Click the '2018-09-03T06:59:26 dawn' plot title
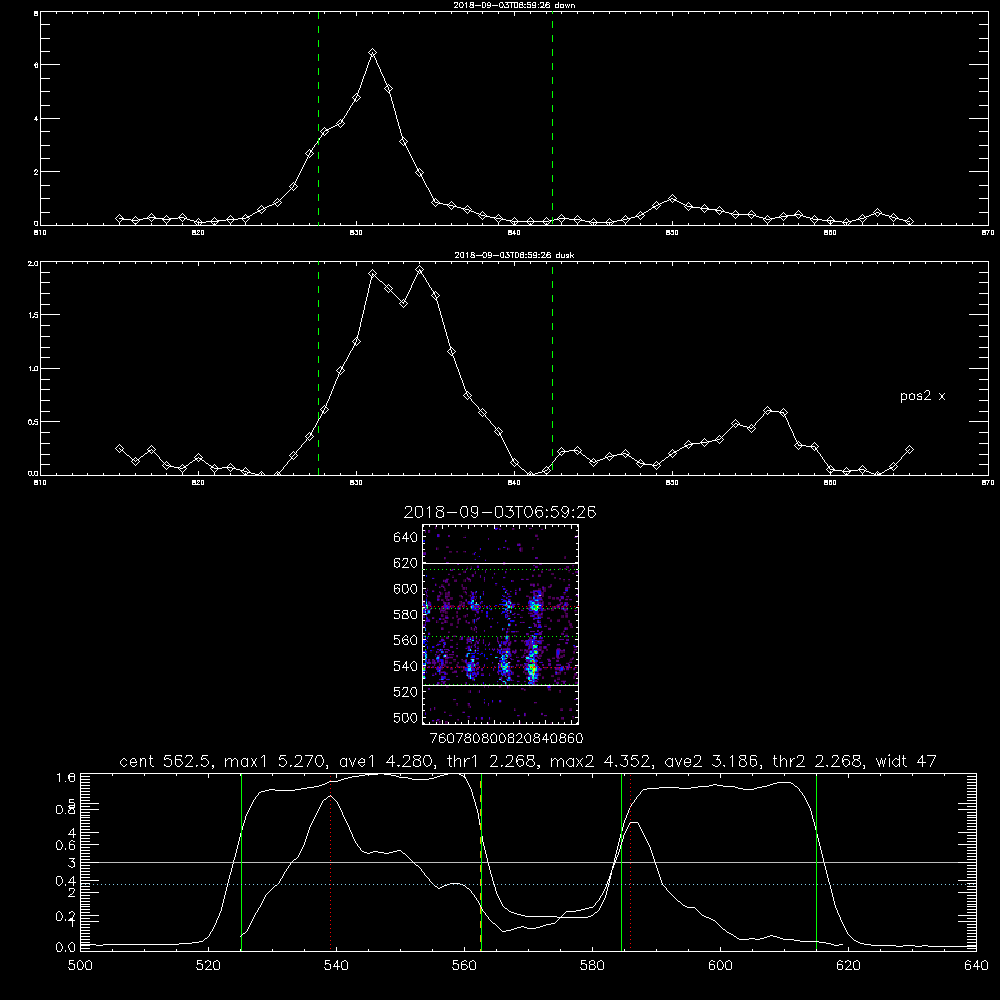The width and height of the screenshot is (1000, 1000). [515, 5]
